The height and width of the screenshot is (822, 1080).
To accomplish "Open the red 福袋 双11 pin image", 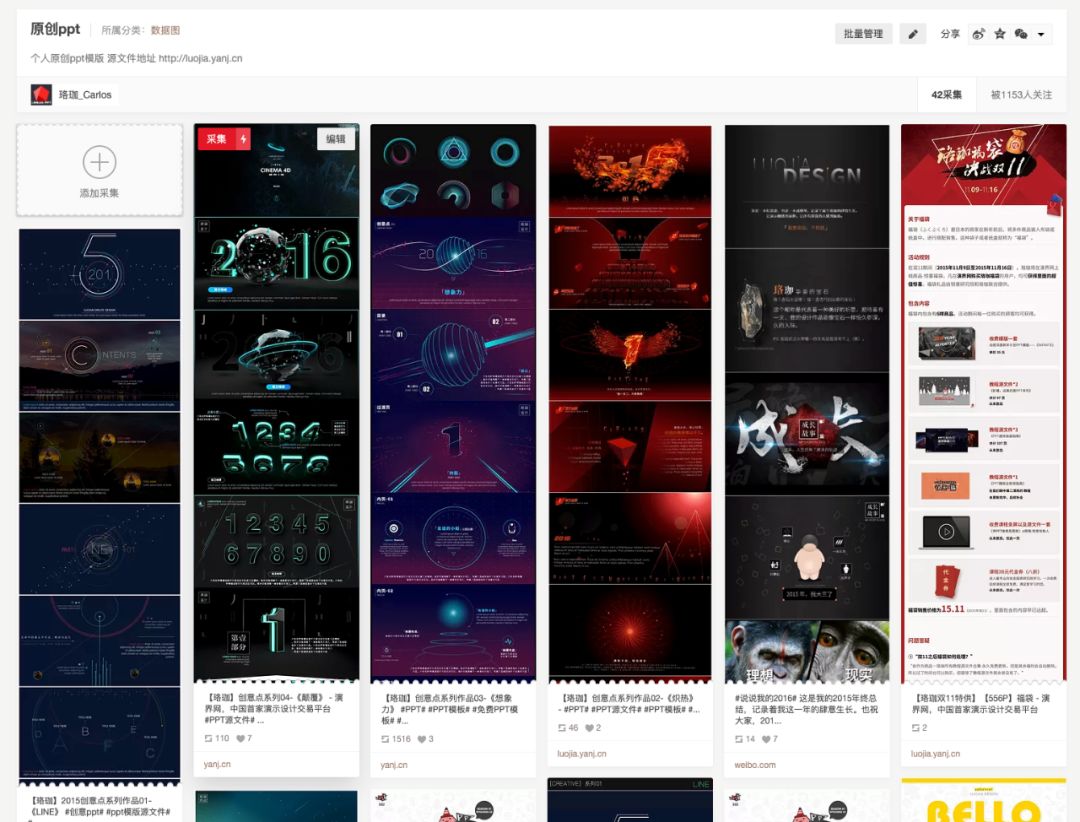I will (984, 403).
